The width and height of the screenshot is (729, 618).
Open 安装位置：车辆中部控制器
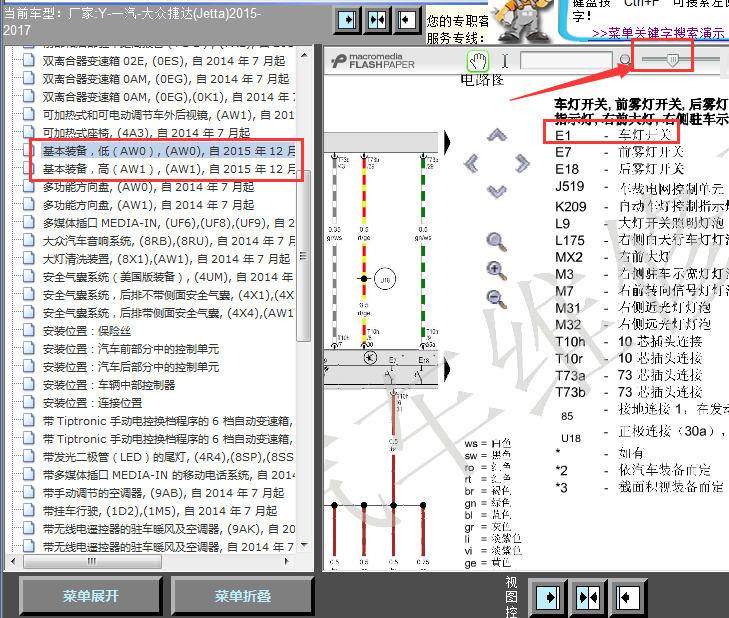coord(109,385)
